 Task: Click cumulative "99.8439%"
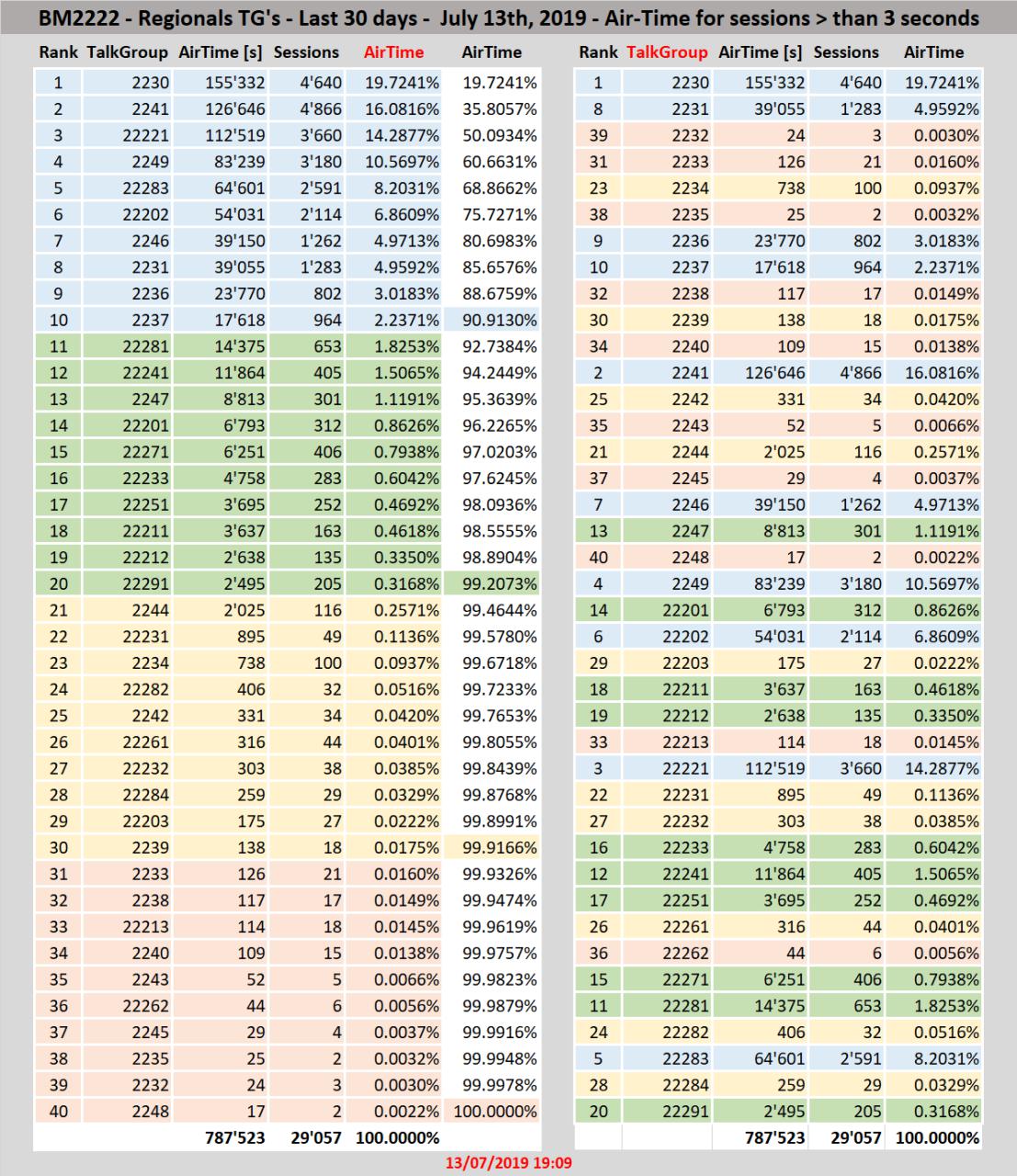[492, 769]
